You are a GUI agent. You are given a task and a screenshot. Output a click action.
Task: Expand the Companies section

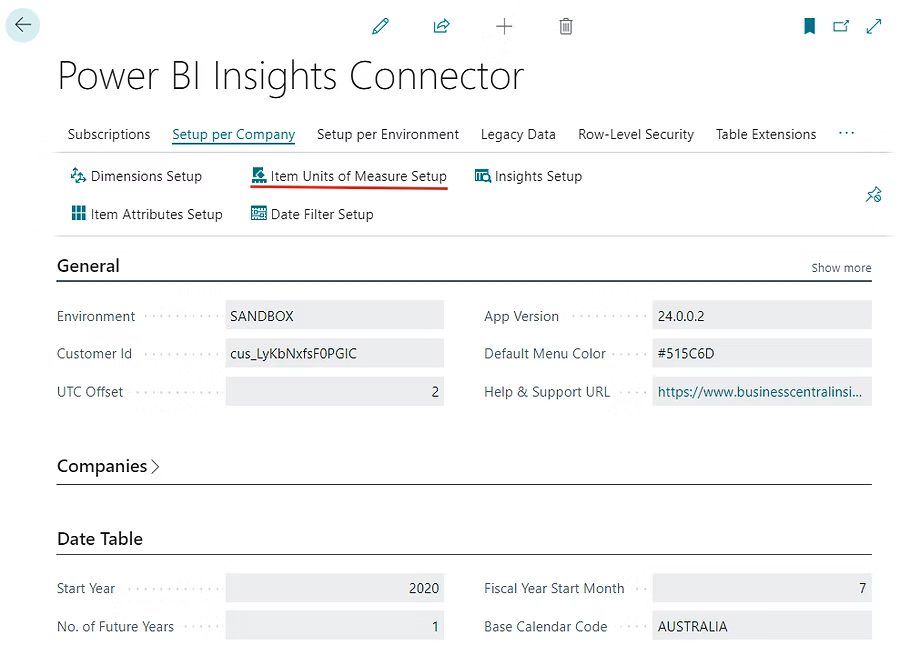coord(108,466)
